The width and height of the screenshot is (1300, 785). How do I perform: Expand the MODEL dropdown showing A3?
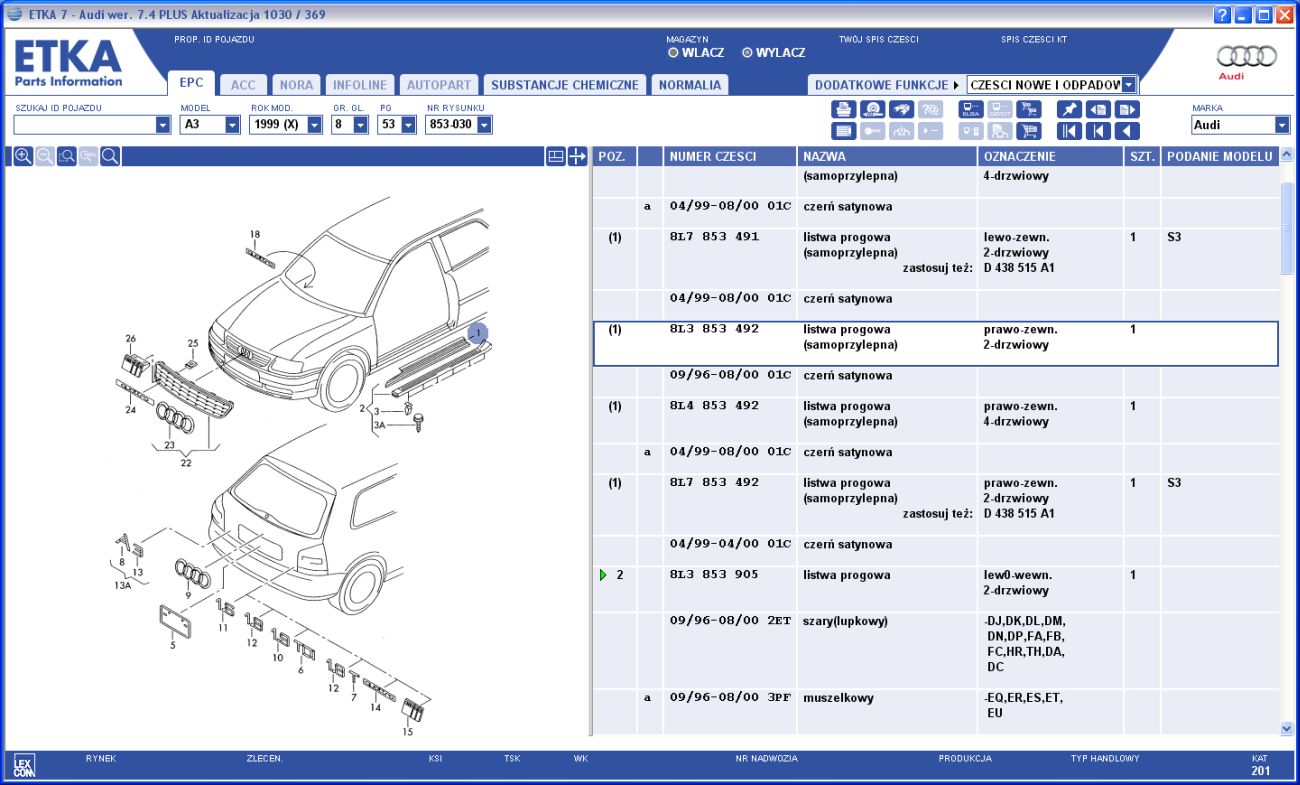[232, 125]
